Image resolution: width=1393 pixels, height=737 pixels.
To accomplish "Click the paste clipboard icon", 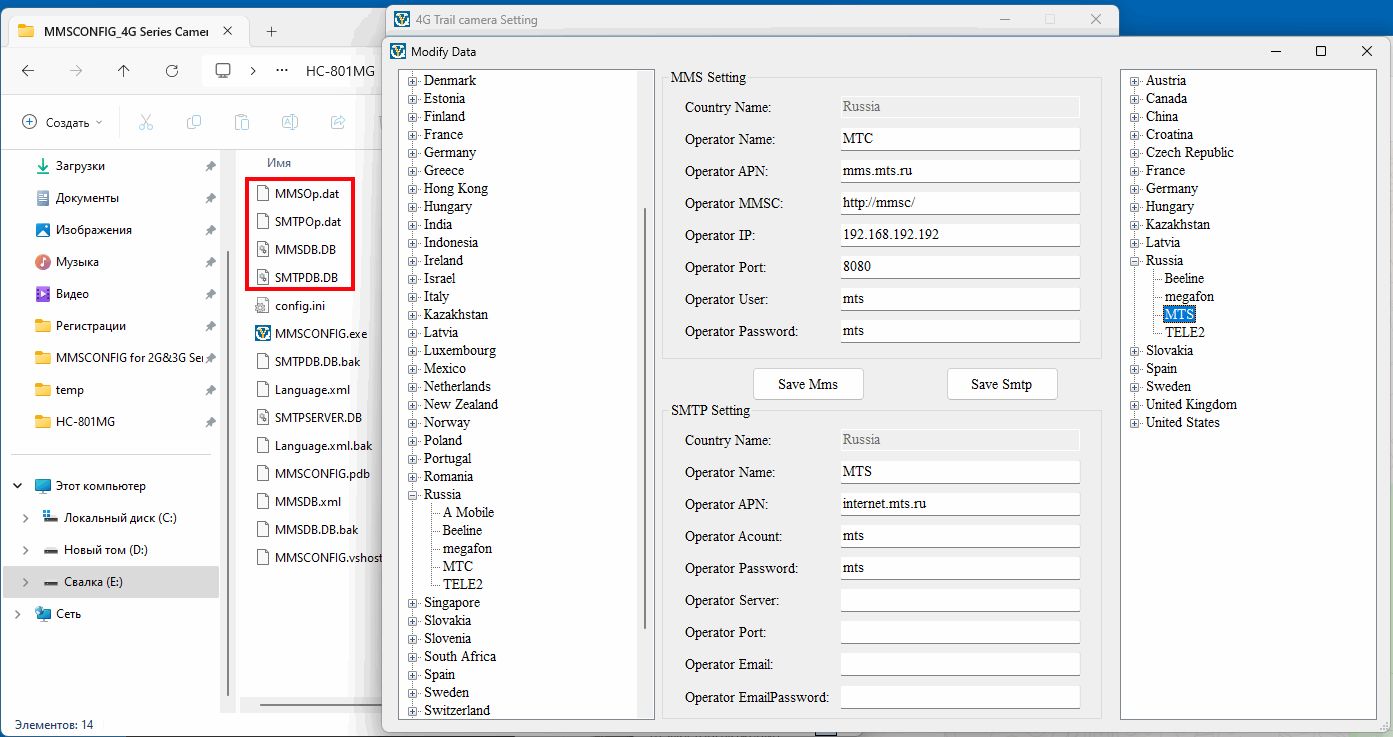I will pos(242,122).
